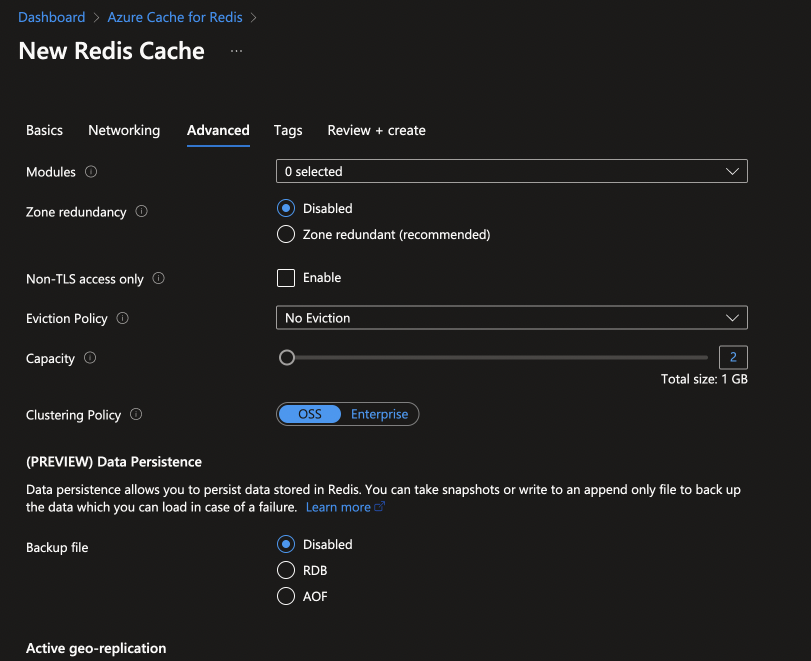Go to the Basics tab
This screenshot has width=811, height=661.
[44, 130]
